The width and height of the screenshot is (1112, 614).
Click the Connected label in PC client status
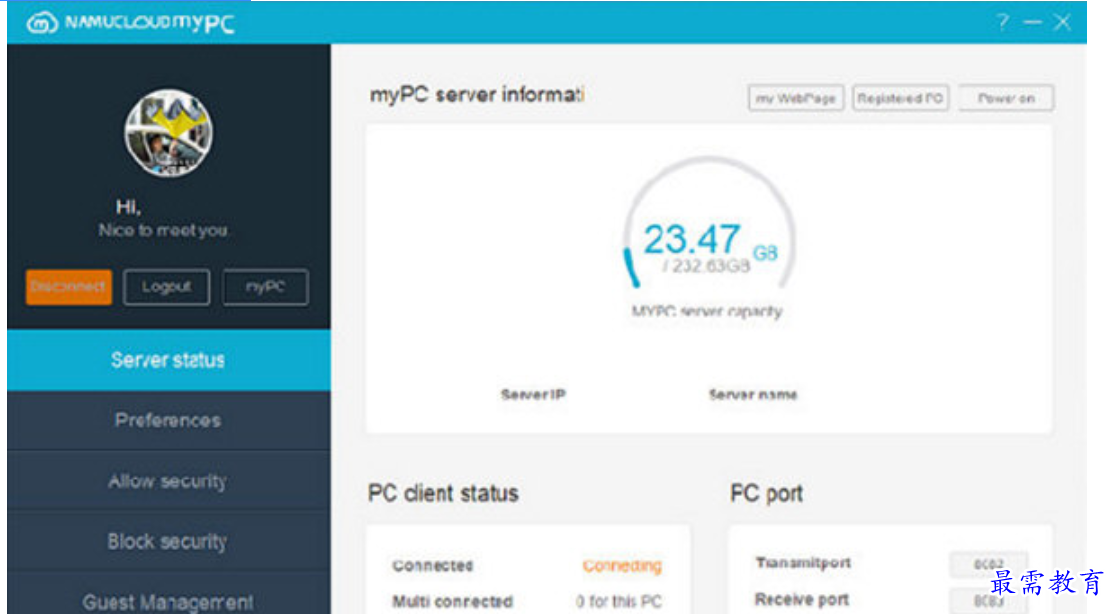pos(433,566)
